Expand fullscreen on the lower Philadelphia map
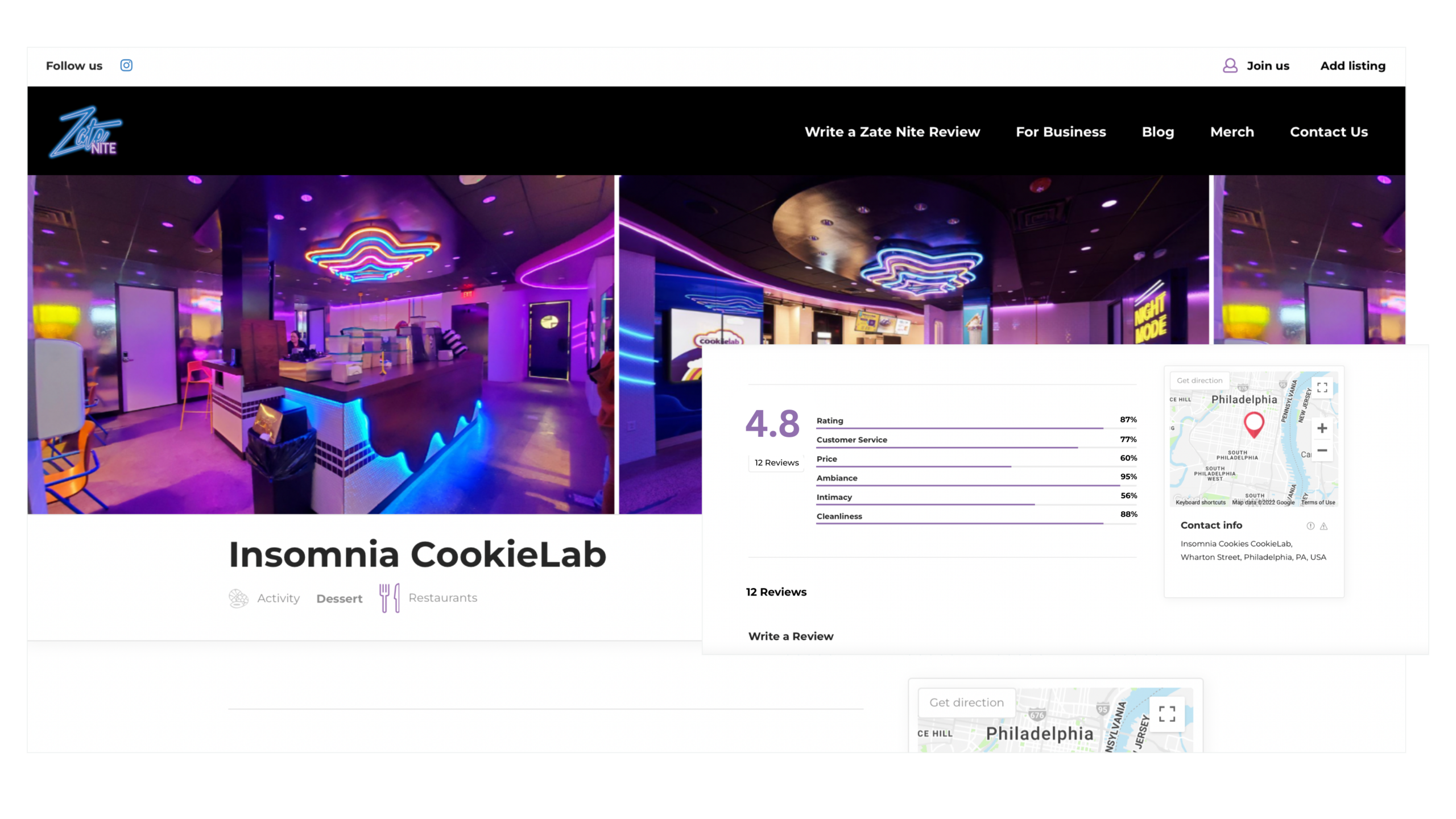This screenshot has width=1456, height=819. [x=1167, y=714]
